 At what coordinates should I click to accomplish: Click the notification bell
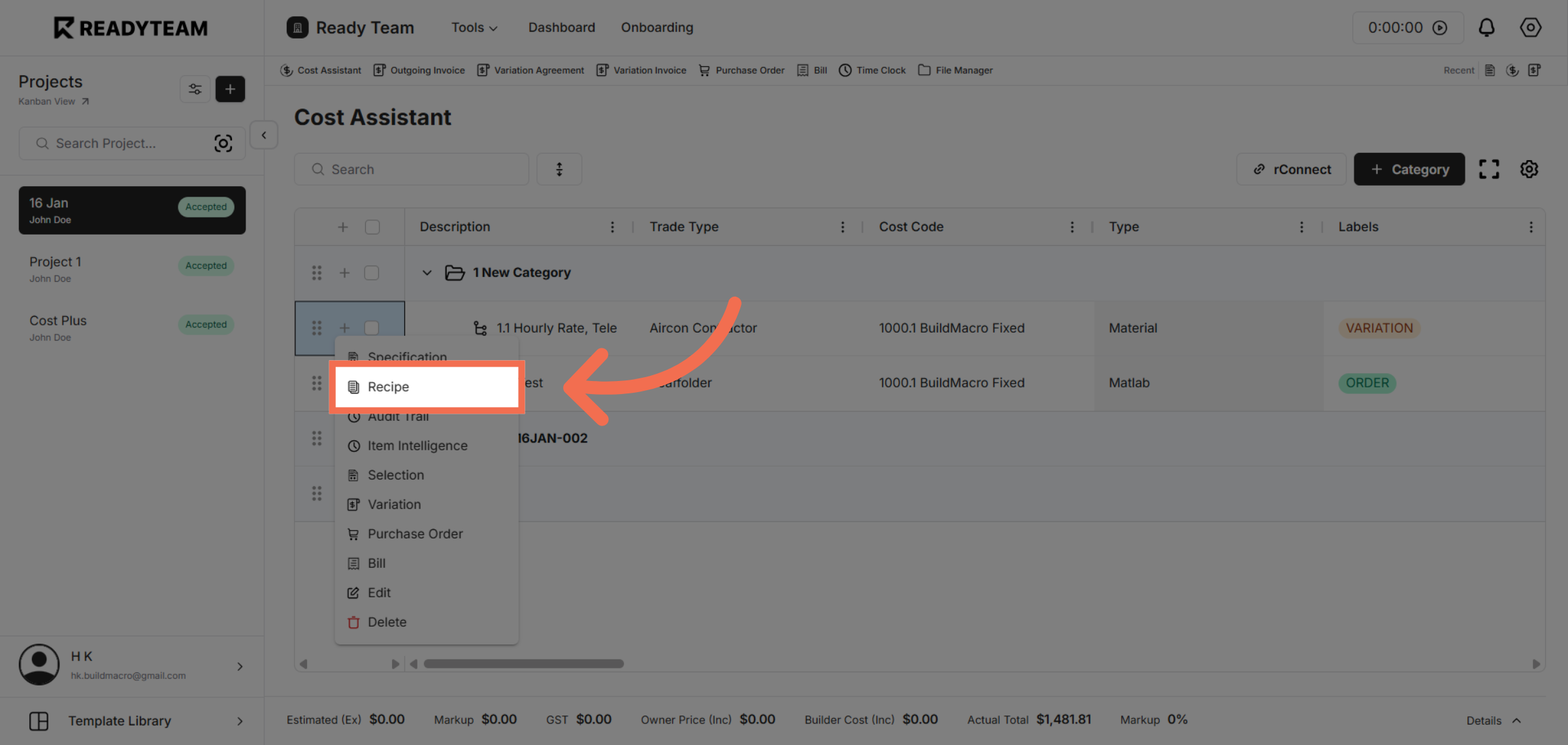pyautogui.click(x=1487, y=27)
